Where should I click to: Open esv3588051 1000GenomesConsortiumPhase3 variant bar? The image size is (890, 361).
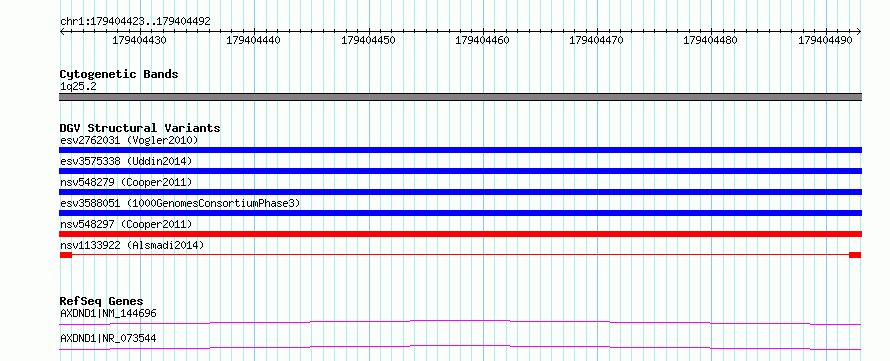coord(460,213)
